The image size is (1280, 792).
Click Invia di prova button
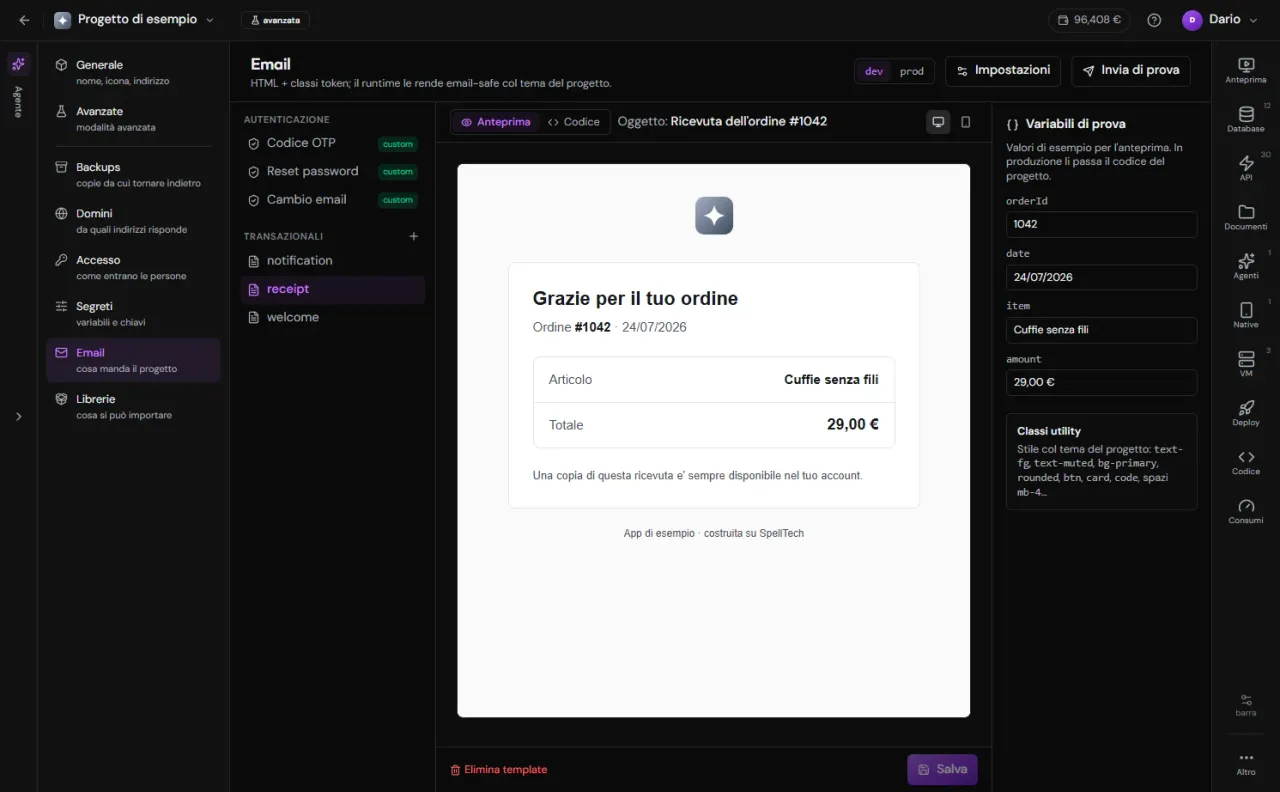(1131, 71)
